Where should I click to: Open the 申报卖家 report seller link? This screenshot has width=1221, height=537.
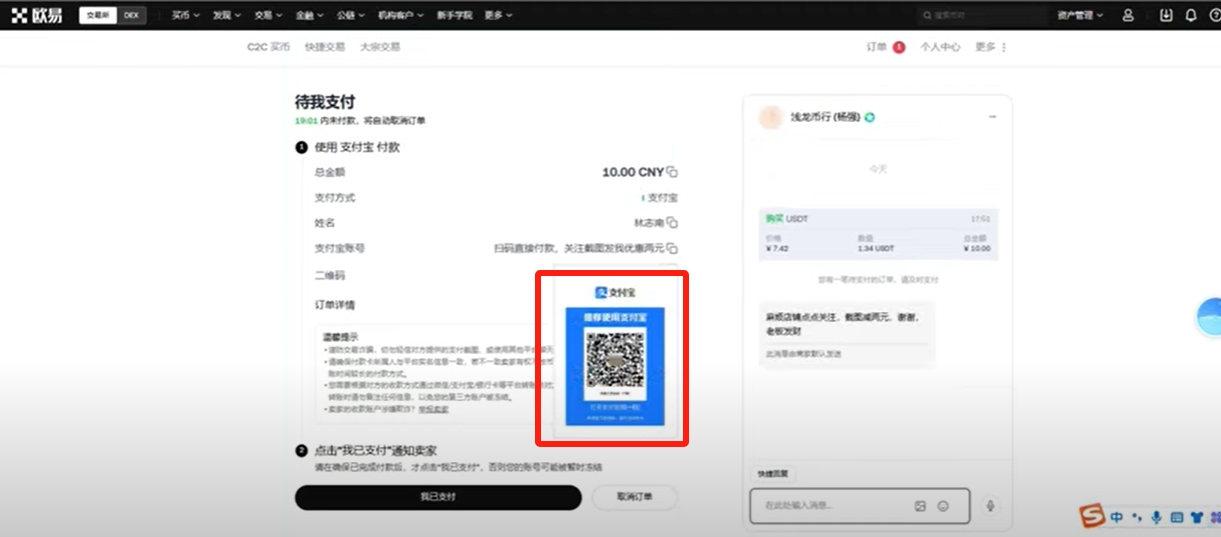433,409
